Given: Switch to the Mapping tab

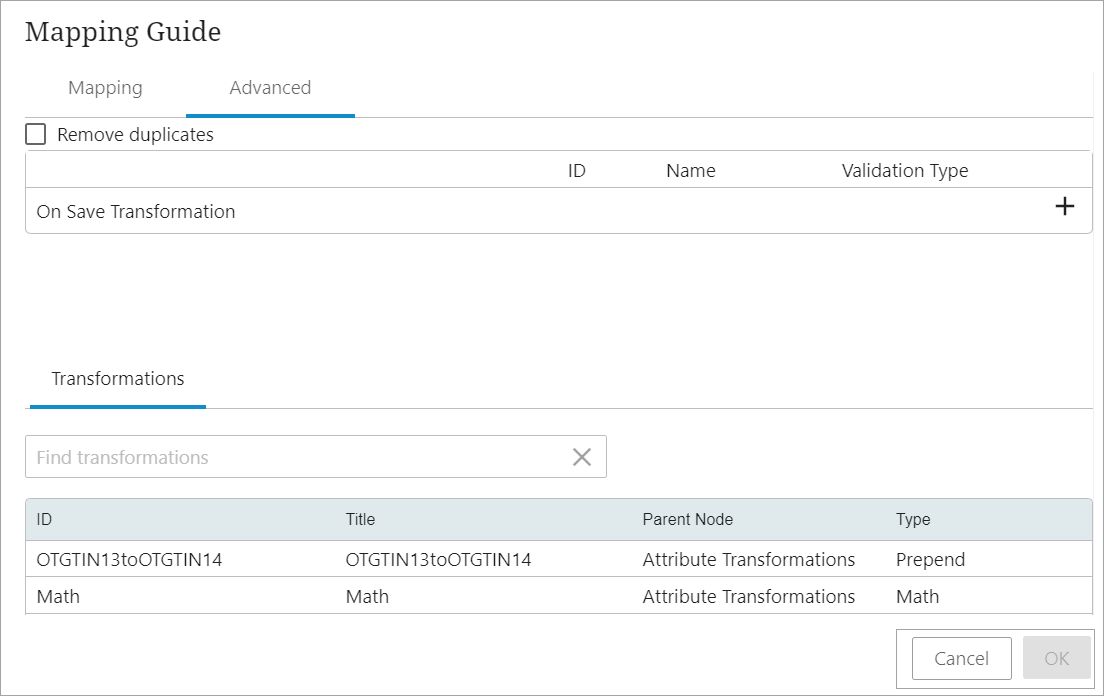Looking at the screenshot, I should click(105, 88).
